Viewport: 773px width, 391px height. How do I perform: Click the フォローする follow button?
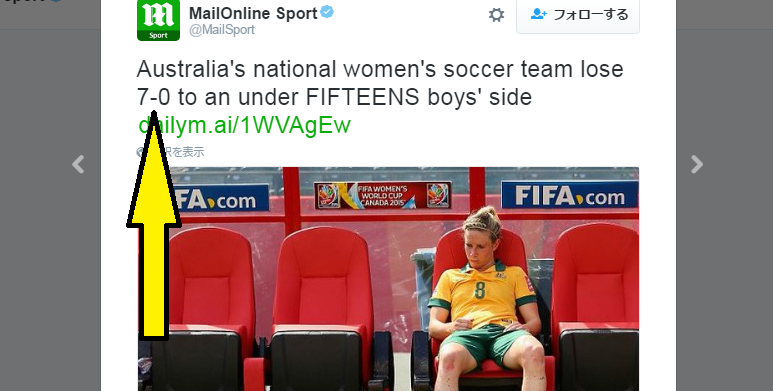click(578, 15)
